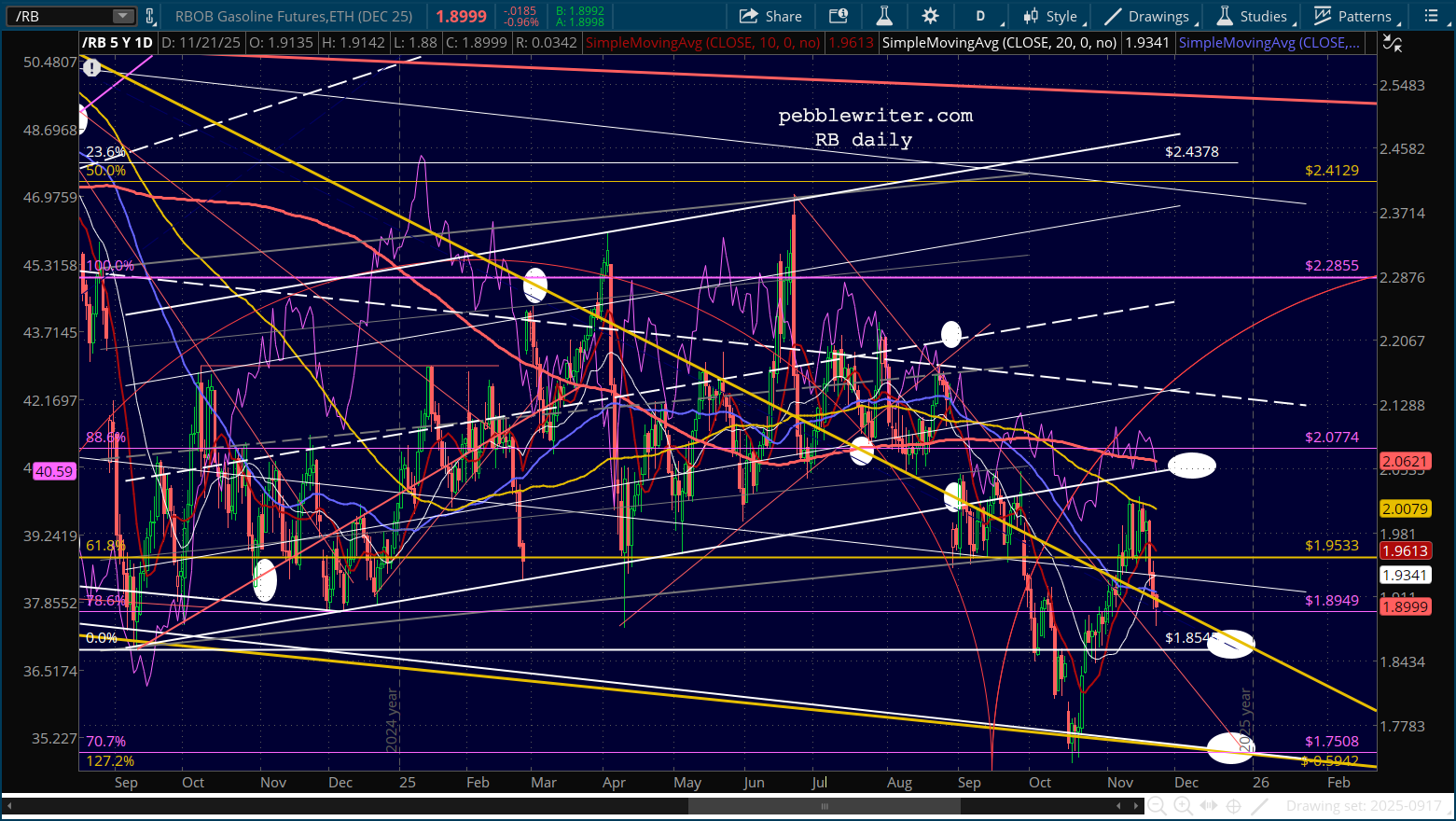
Task: Open the list menu icon beside Patterns
Action: coord(1433,16)
